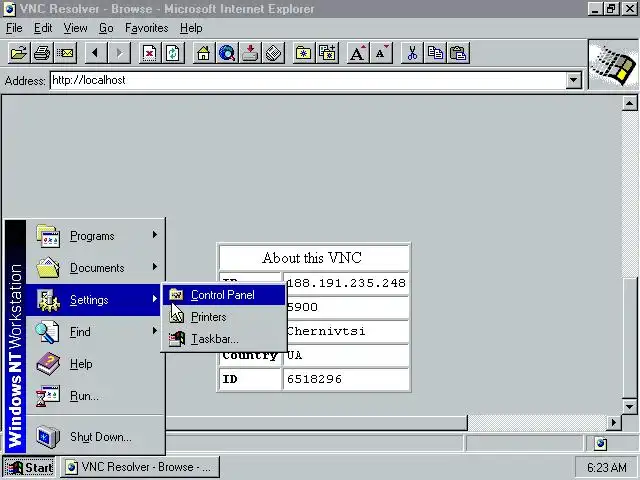Open Printers from the Settings submenu
Image resolution: width=640 pixels, height=480 pixels.
[x=224, y=317]
